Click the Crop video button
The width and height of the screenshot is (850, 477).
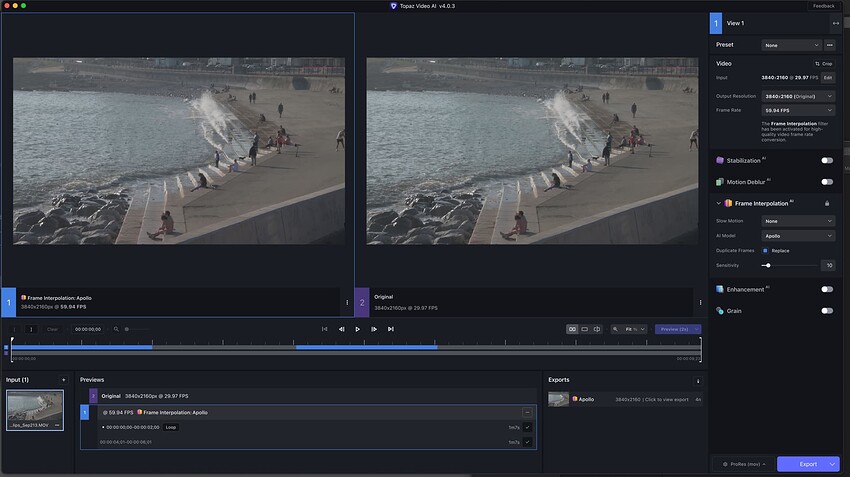click(823, 63)
